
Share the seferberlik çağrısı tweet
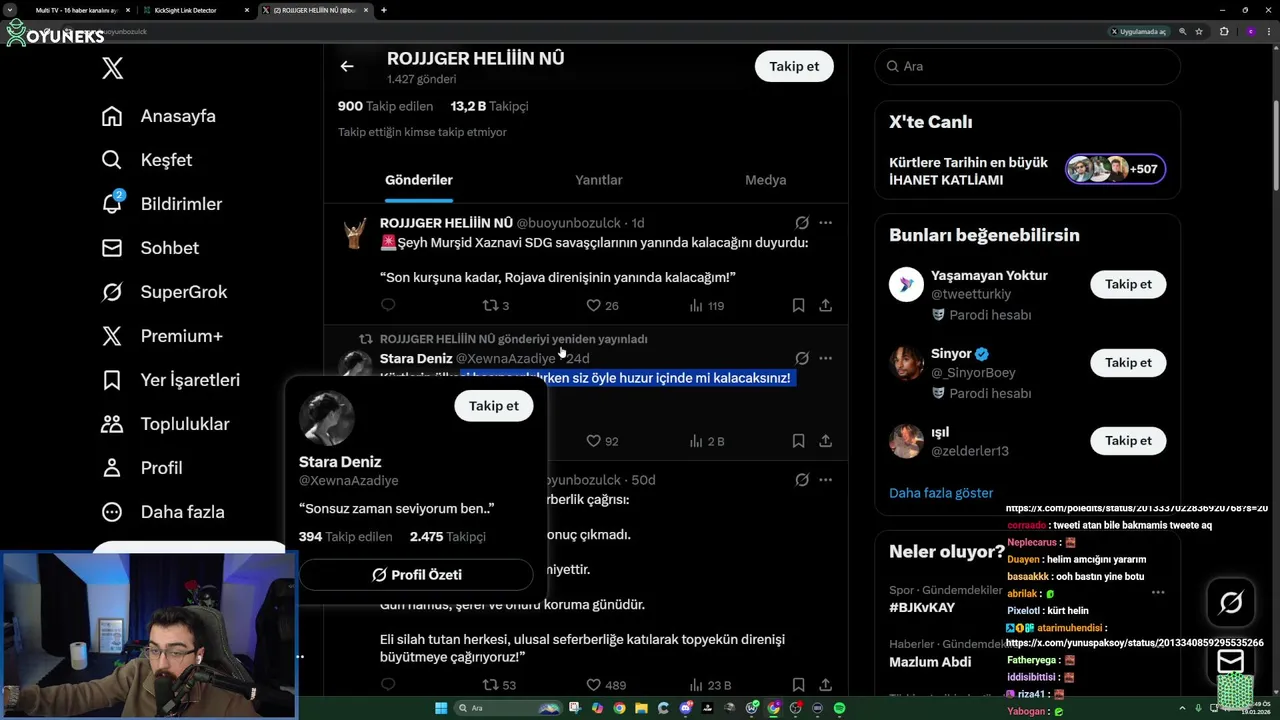825,685
